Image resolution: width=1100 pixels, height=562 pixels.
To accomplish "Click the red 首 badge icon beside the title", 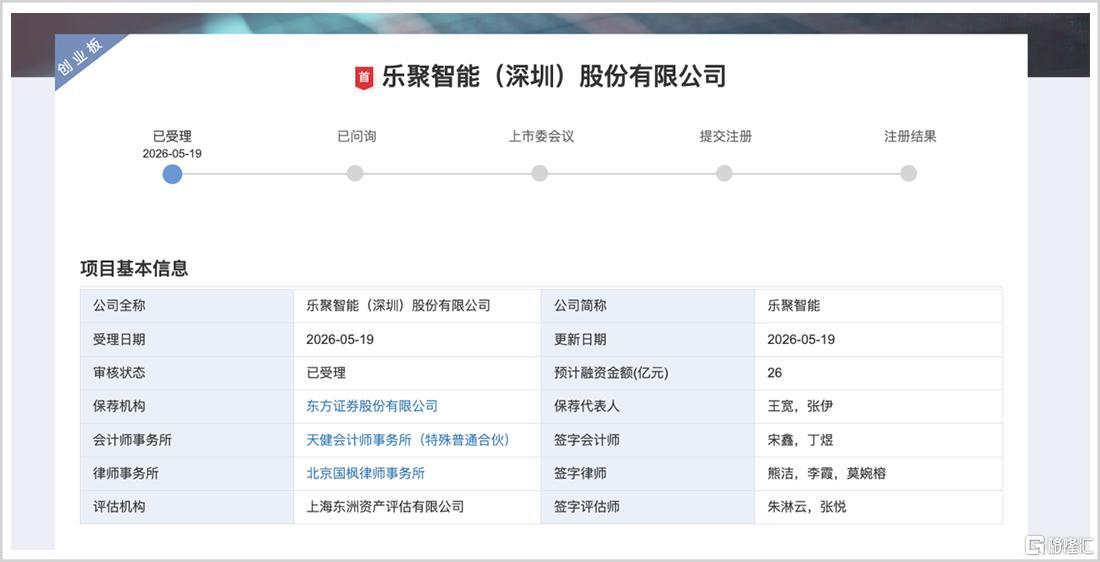I will [363, 77].
